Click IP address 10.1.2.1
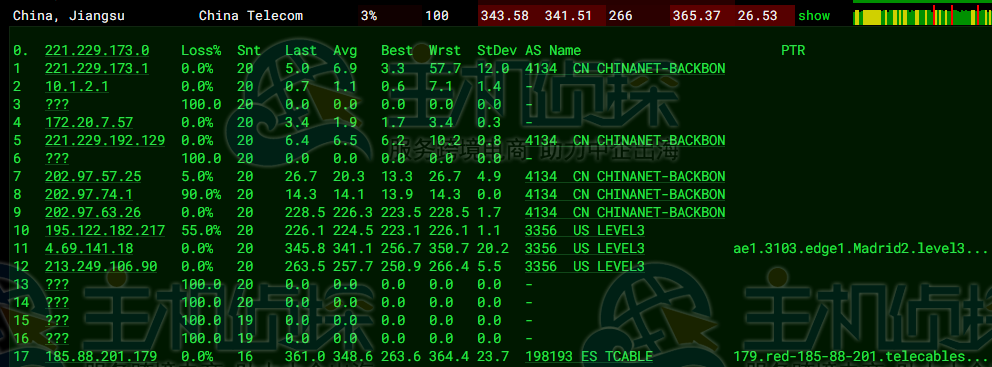992x367 pixels. point(77,86)
